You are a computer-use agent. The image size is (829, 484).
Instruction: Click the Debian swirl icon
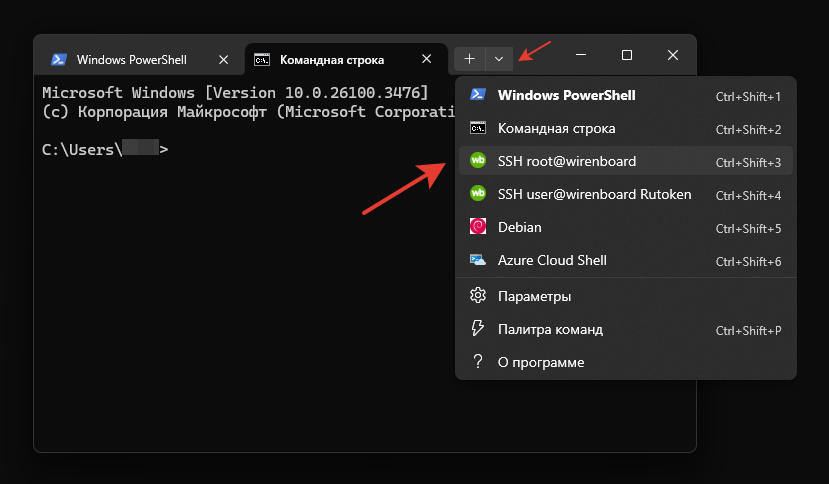click(478, 226)
